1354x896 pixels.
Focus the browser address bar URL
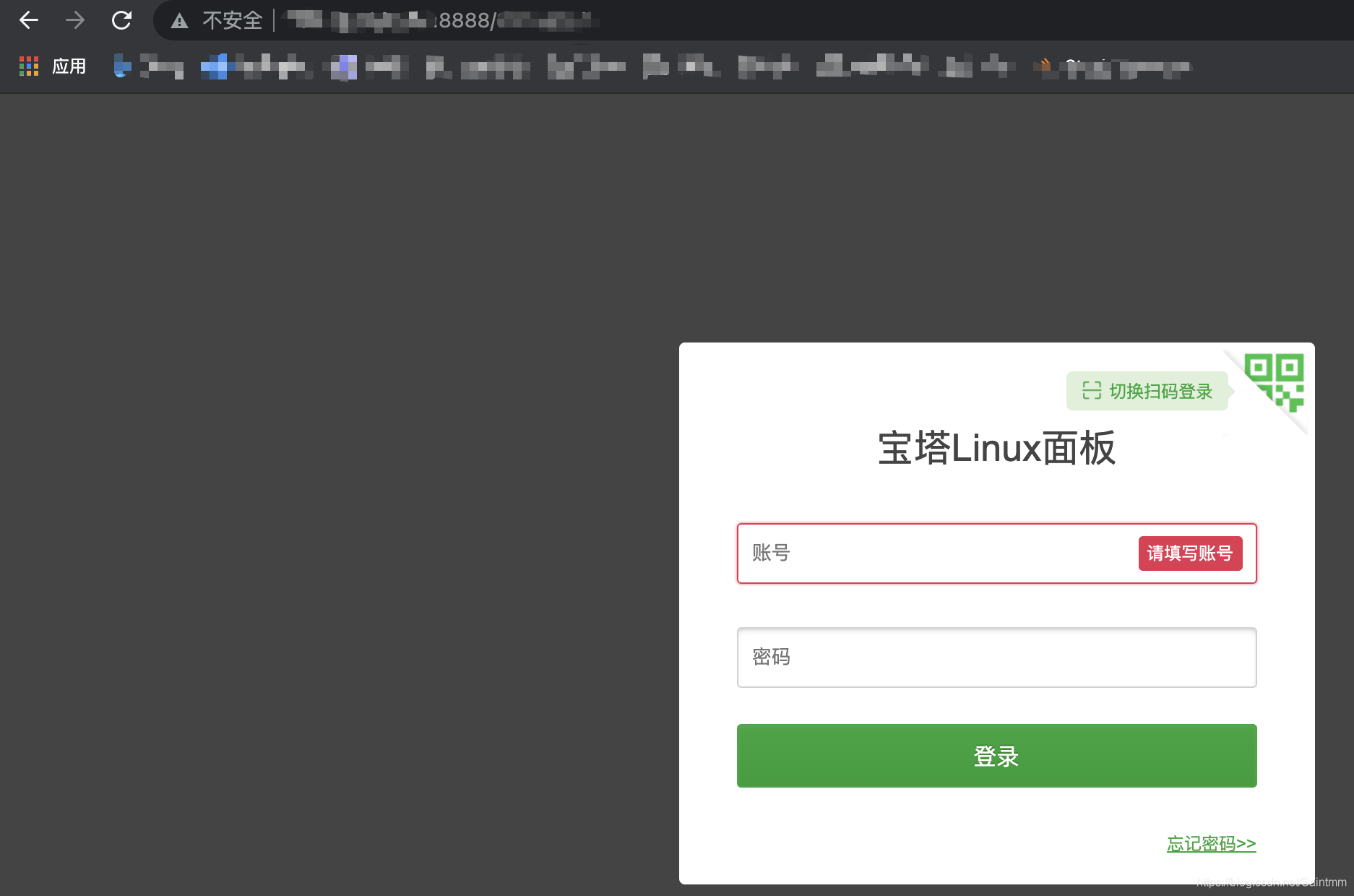506,21
